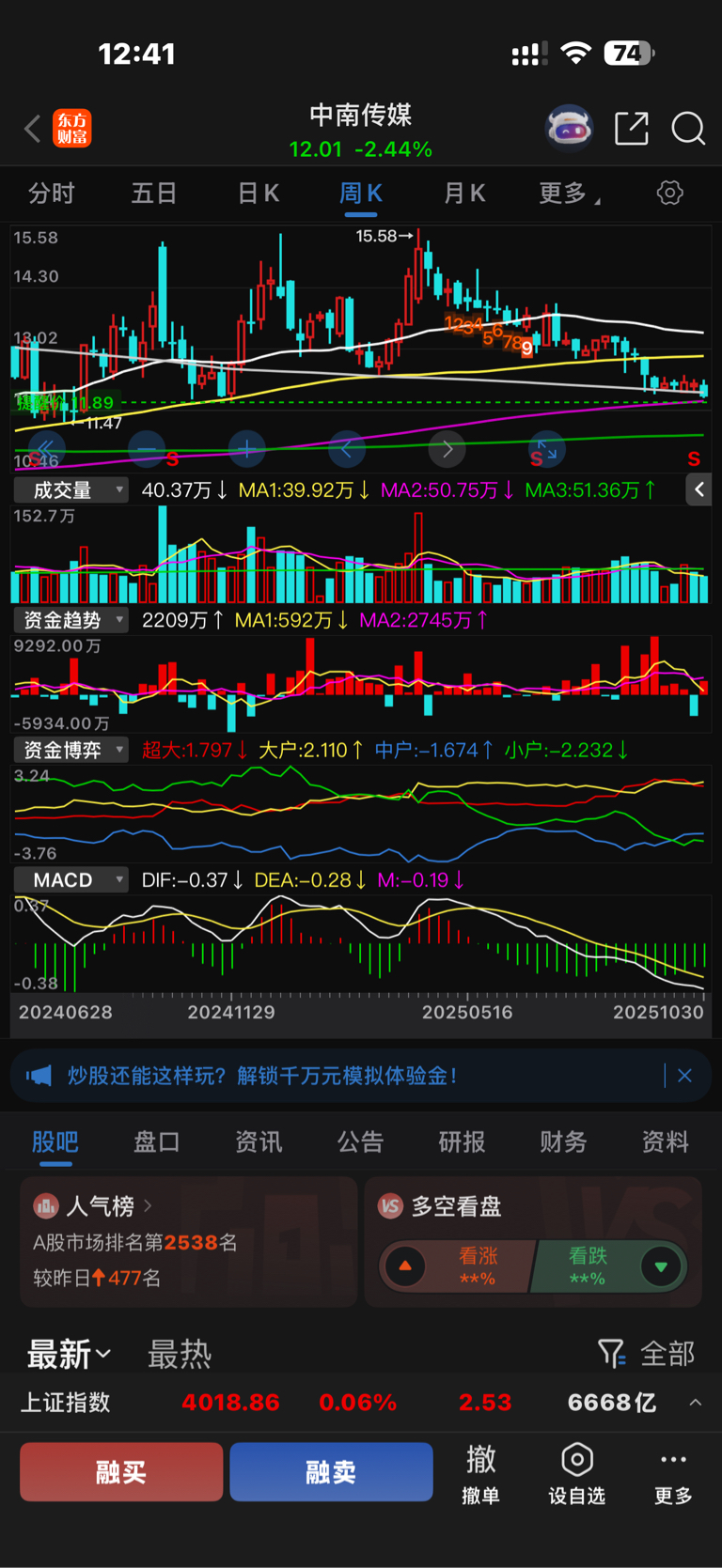Open the MACD indicator dropdown
The height and width of the screenshot is (1568, 722).
(x=71, y=880)
